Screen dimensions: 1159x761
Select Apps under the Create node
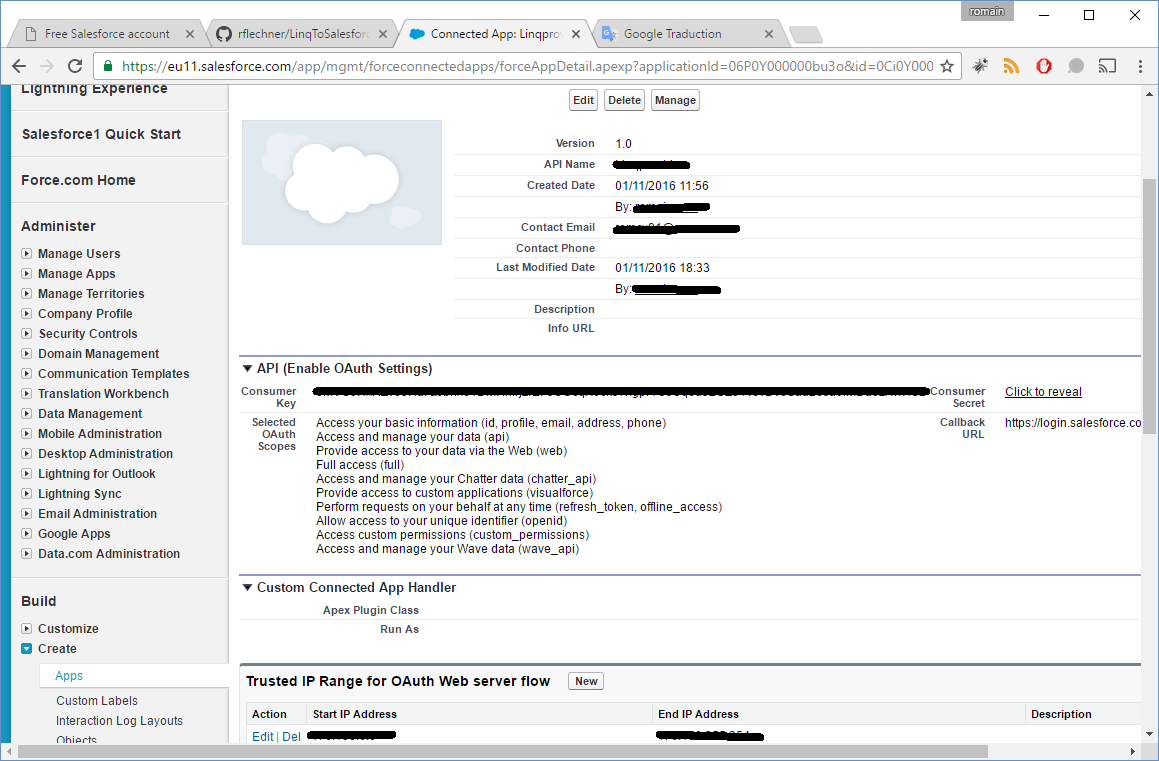[x=69, y=676]
